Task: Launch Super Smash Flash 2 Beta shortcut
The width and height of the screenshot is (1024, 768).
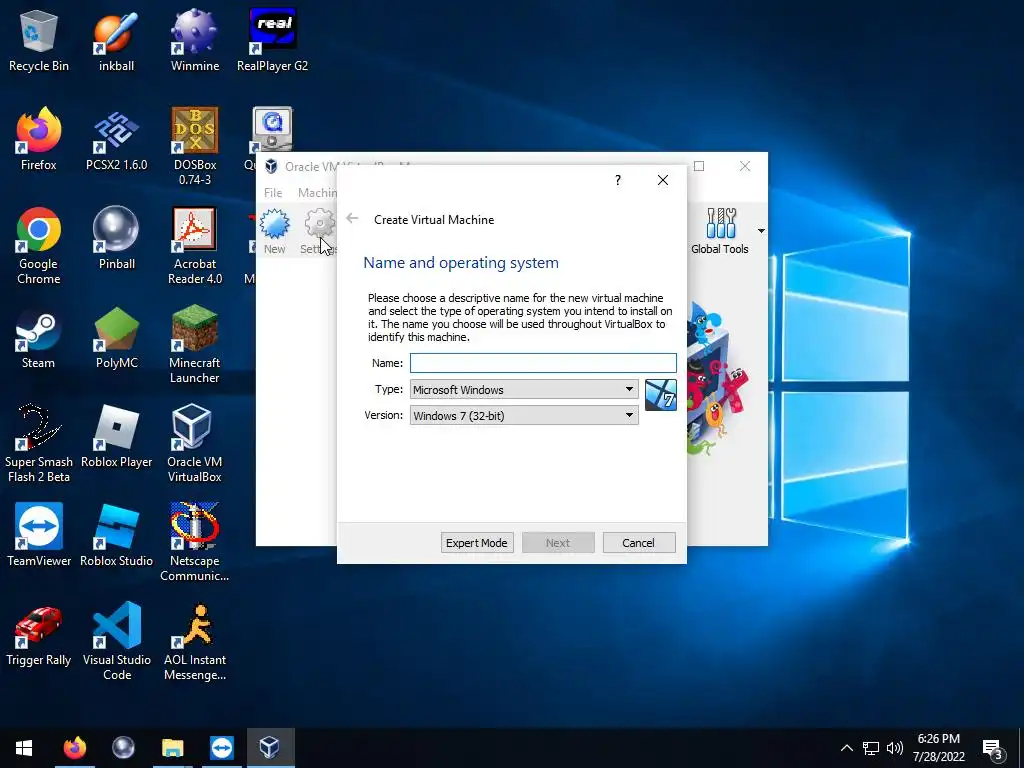Action: pyautogui.click(x=39, y=444)
